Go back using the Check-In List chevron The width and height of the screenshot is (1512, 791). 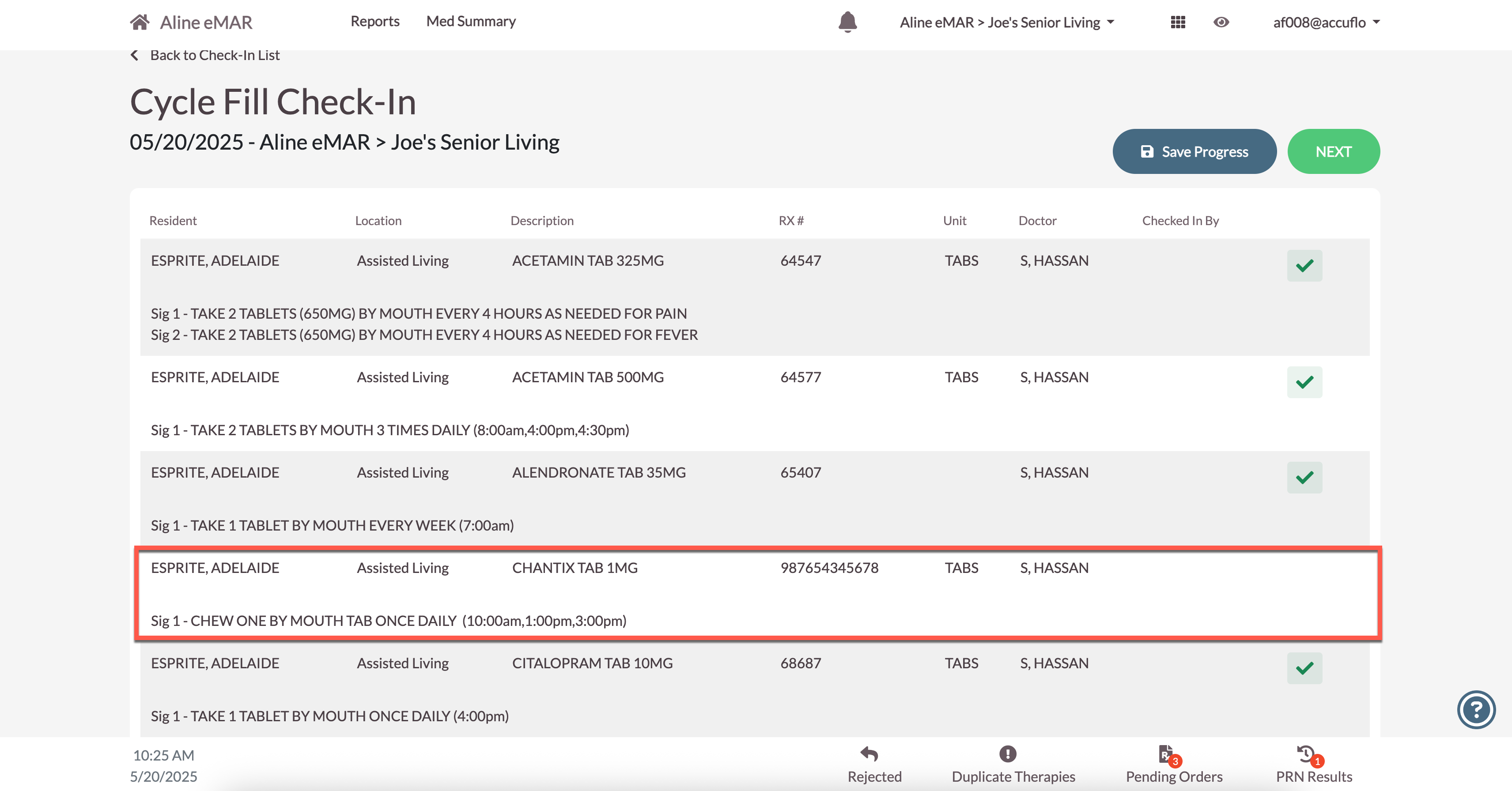point(135,55)
